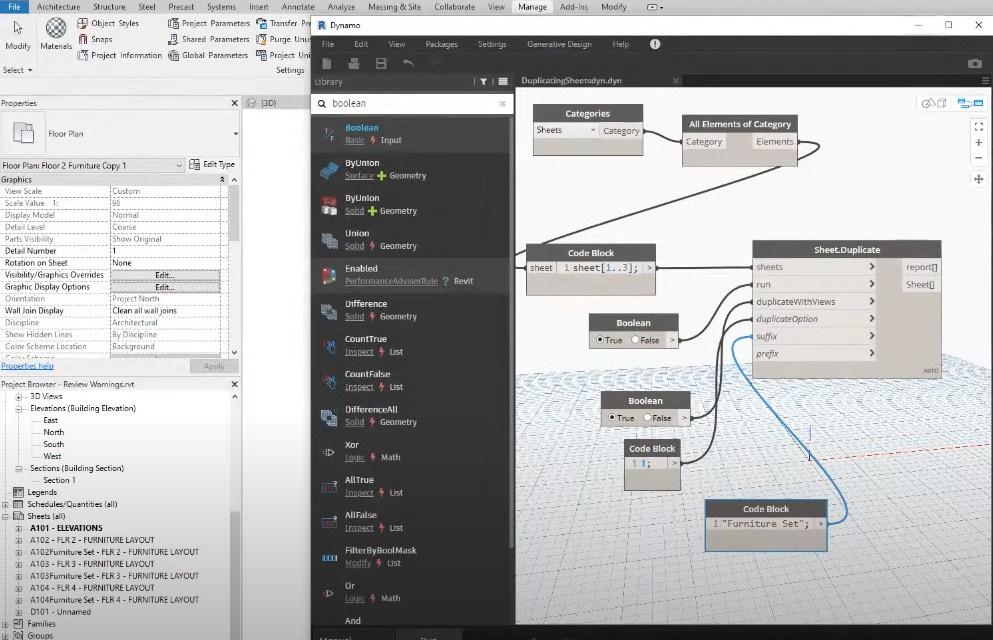Click Zoom to fit icon in Dynamo canvas
Image resolution: width=993 pixels, height=640 pixels.
[978, 127]
